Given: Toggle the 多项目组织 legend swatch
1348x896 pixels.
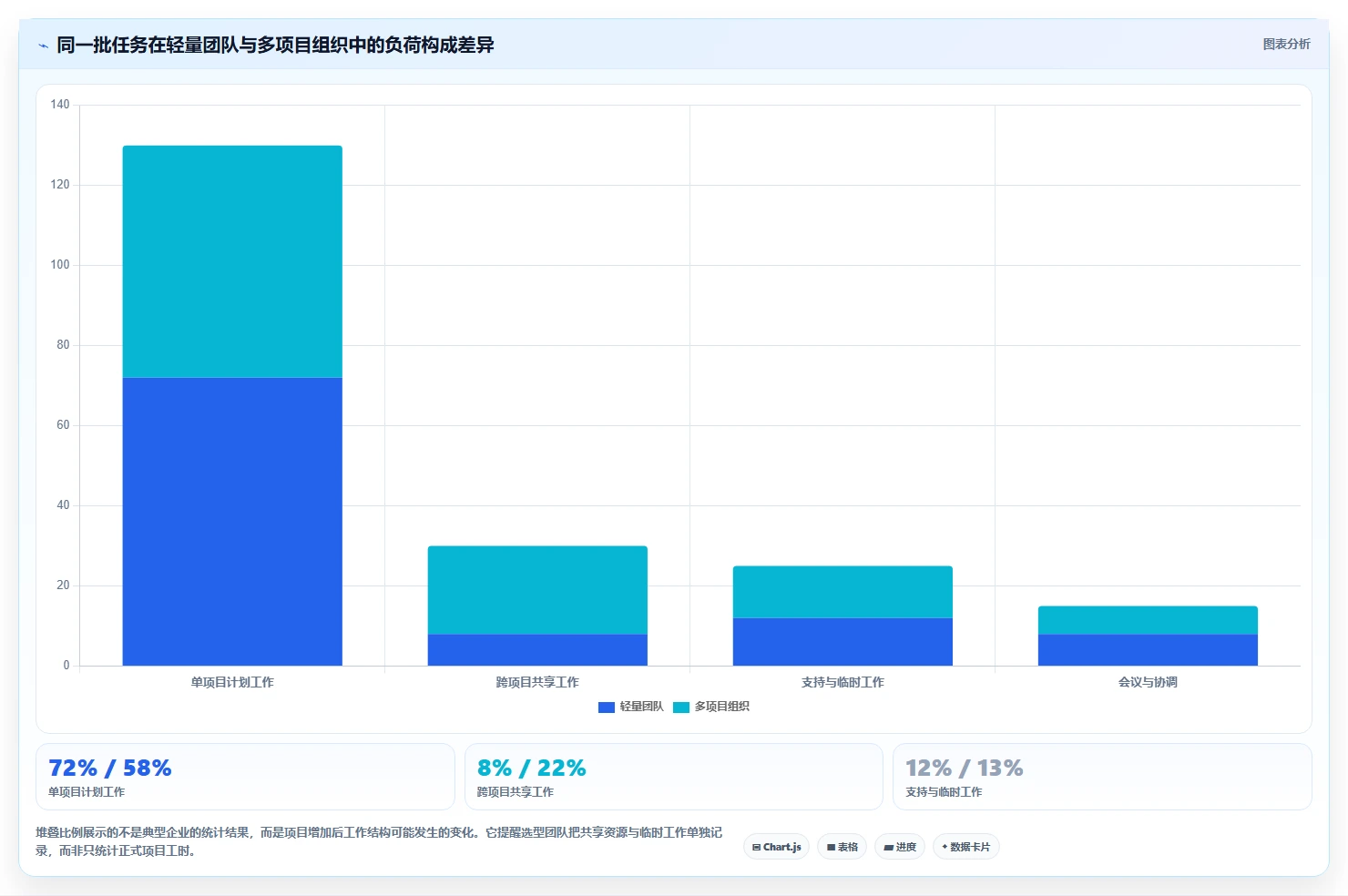Looking at the screenshot, I should coord(681,707).
